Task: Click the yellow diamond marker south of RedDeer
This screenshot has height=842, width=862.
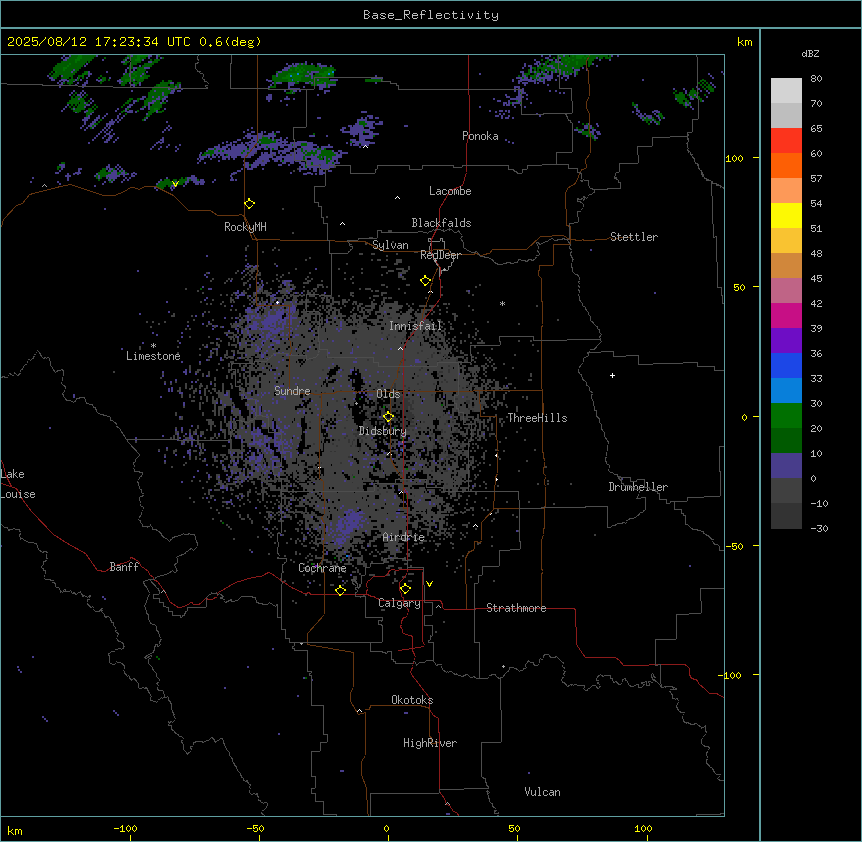Action: [426, 281]
